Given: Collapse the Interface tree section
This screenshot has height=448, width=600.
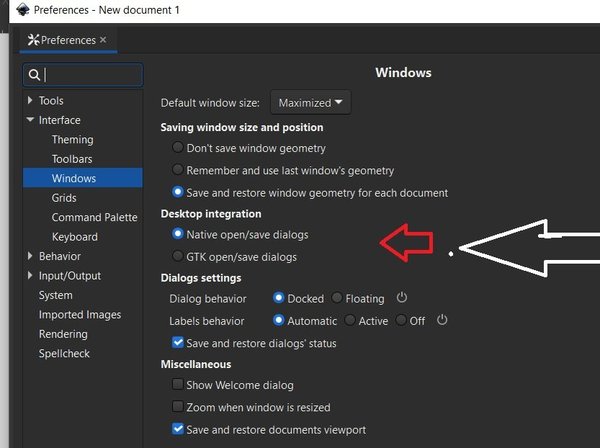Looking at the screenshot, I should click(x=30, y=121).
